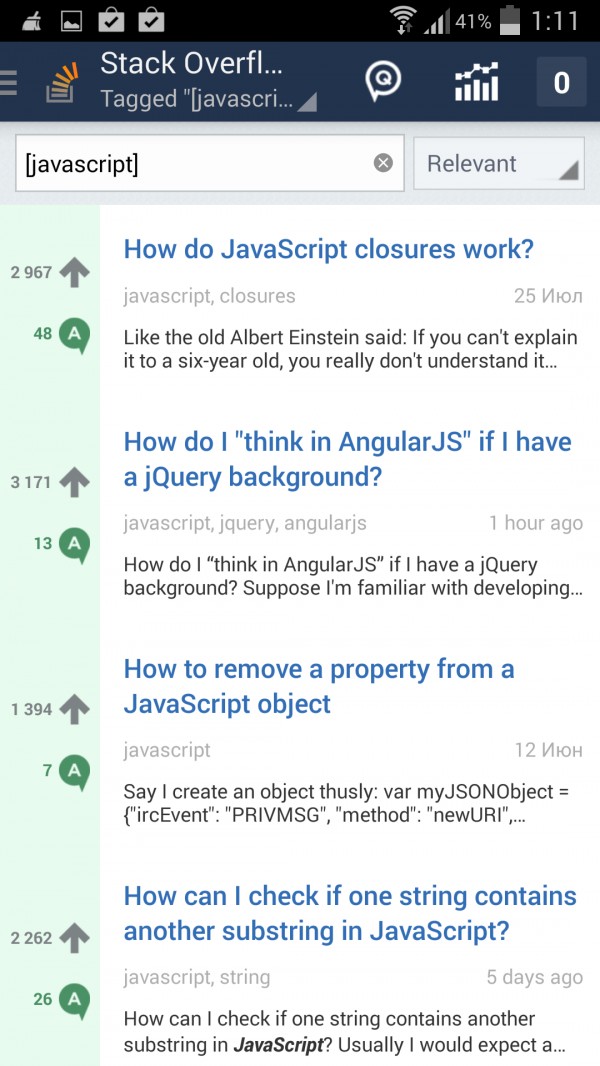Viewport: 600px width, 1066px height.
Task: Expand the Relevant sort dropdown
Action: [499, 164]
